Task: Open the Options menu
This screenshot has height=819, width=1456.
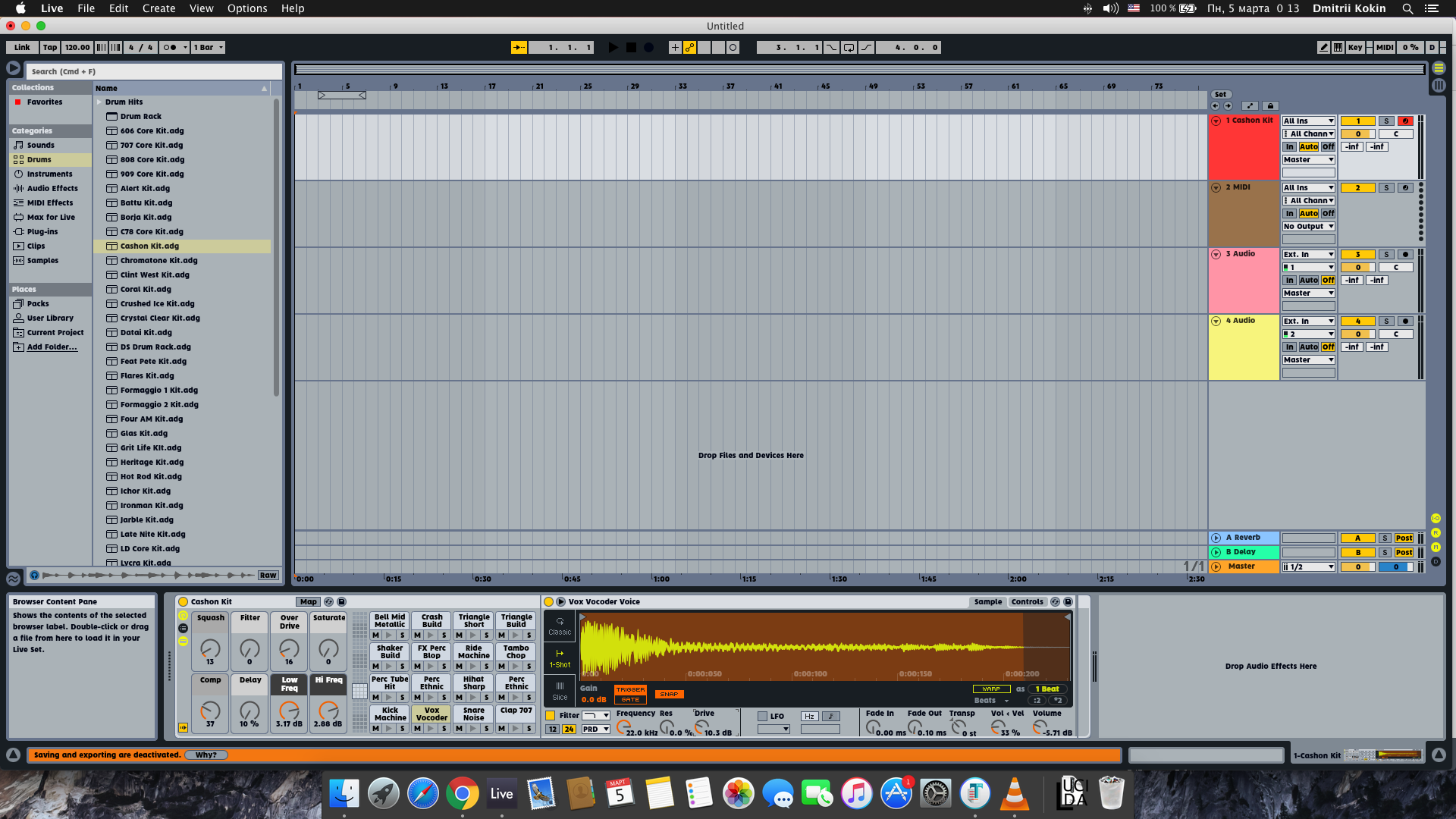Action: pyautogui.click(x=247, y=8)
